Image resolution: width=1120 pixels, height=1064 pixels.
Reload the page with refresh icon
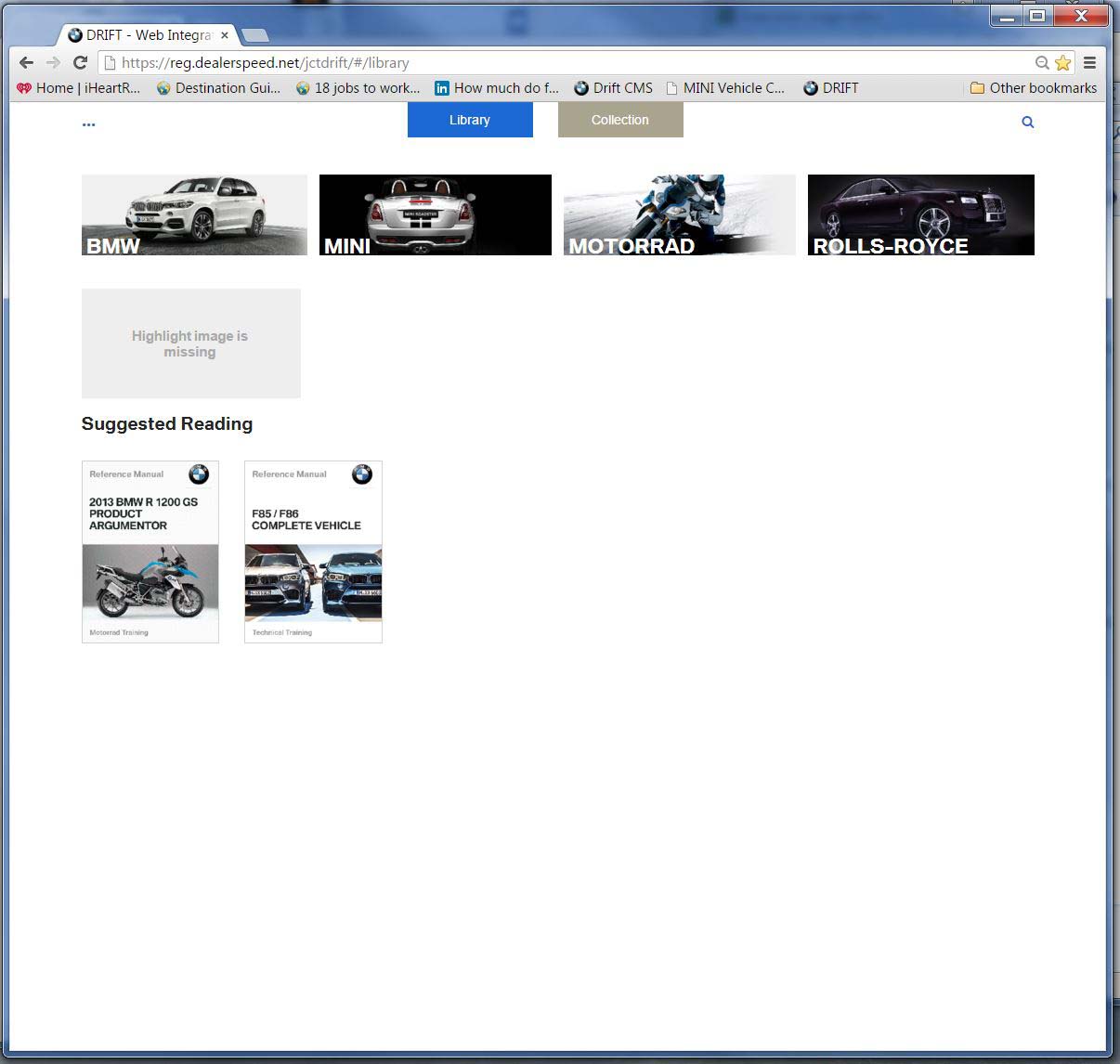(x=80, y=63)
